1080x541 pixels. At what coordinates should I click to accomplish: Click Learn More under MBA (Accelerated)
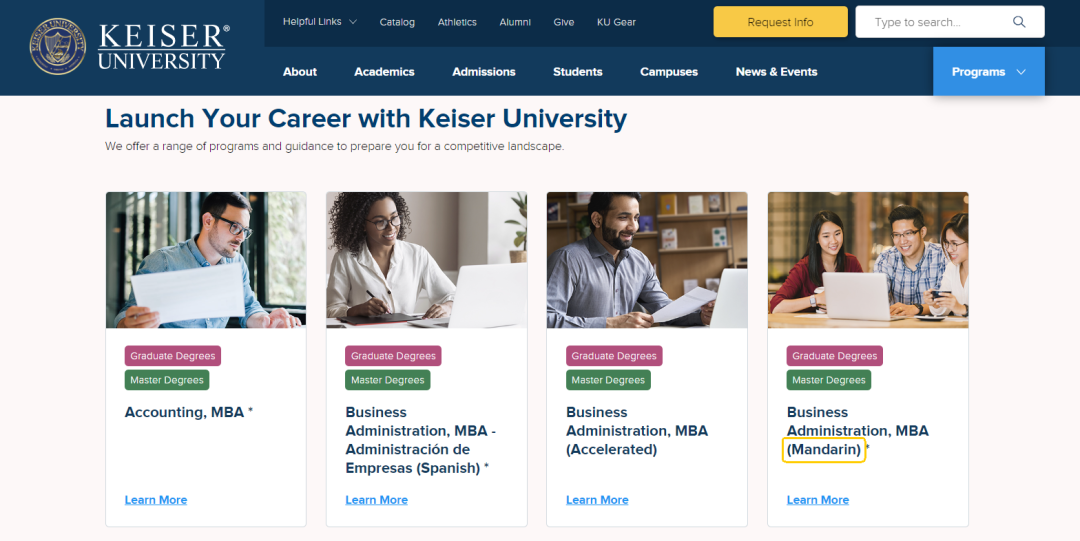tap(597, 500)
